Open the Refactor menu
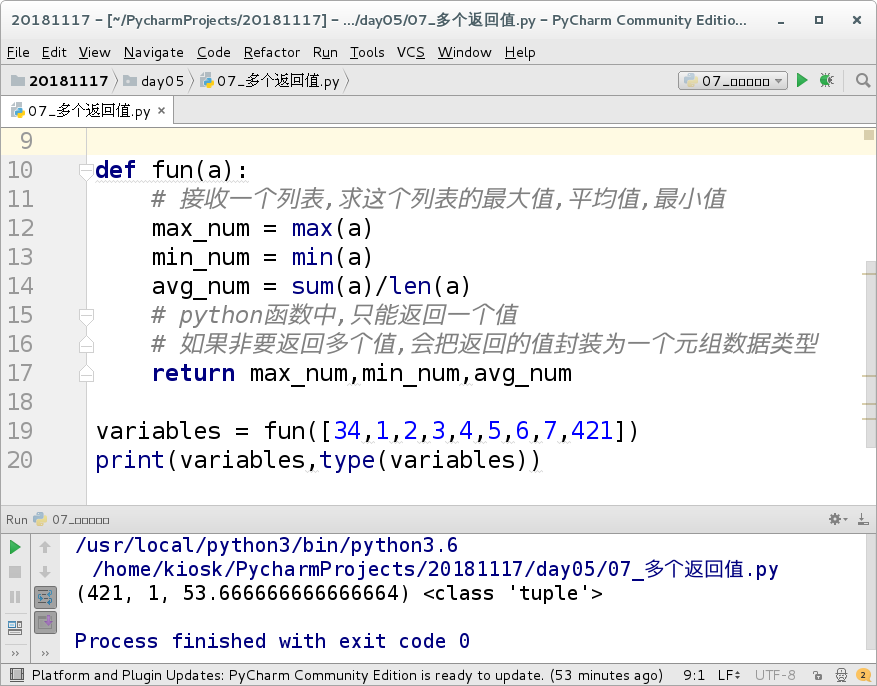This screenshot has width=877, height=686. coord(271,52)
